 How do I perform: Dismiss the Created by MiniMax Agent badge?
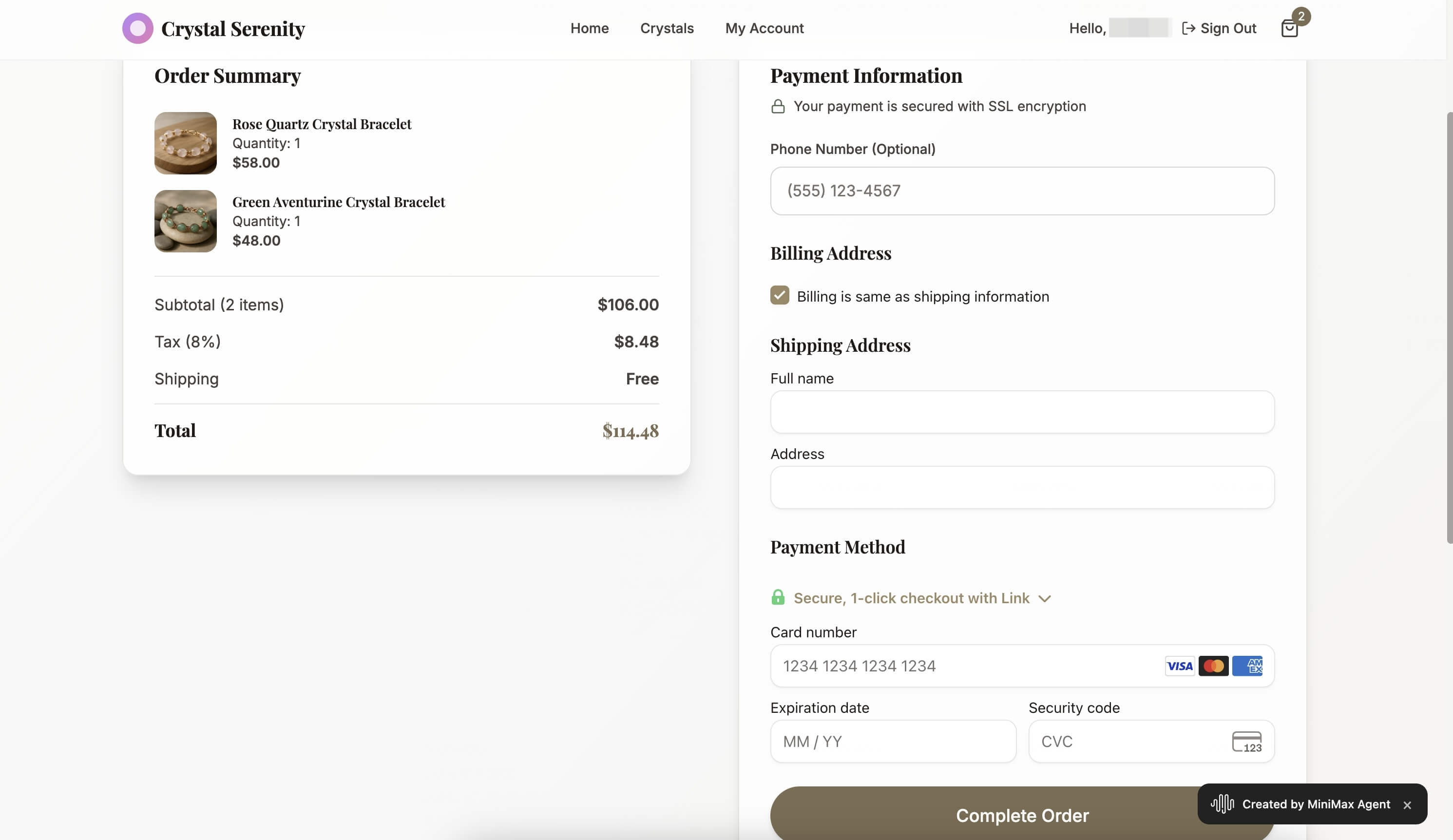point(1407,805)
